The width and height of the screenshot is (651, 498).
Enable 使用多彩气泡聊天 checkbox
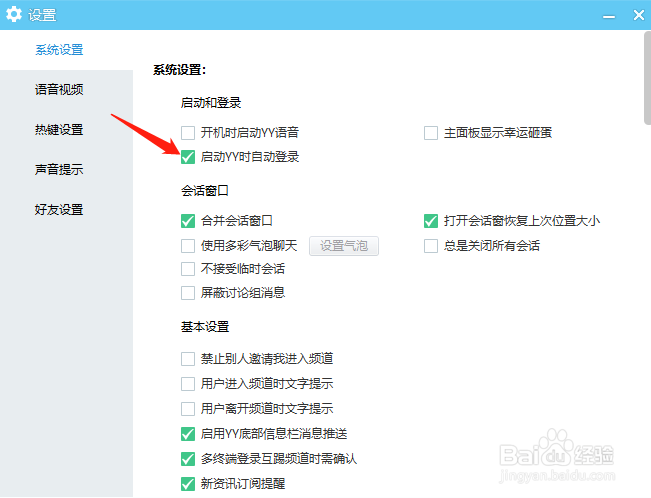click(188, 246)
